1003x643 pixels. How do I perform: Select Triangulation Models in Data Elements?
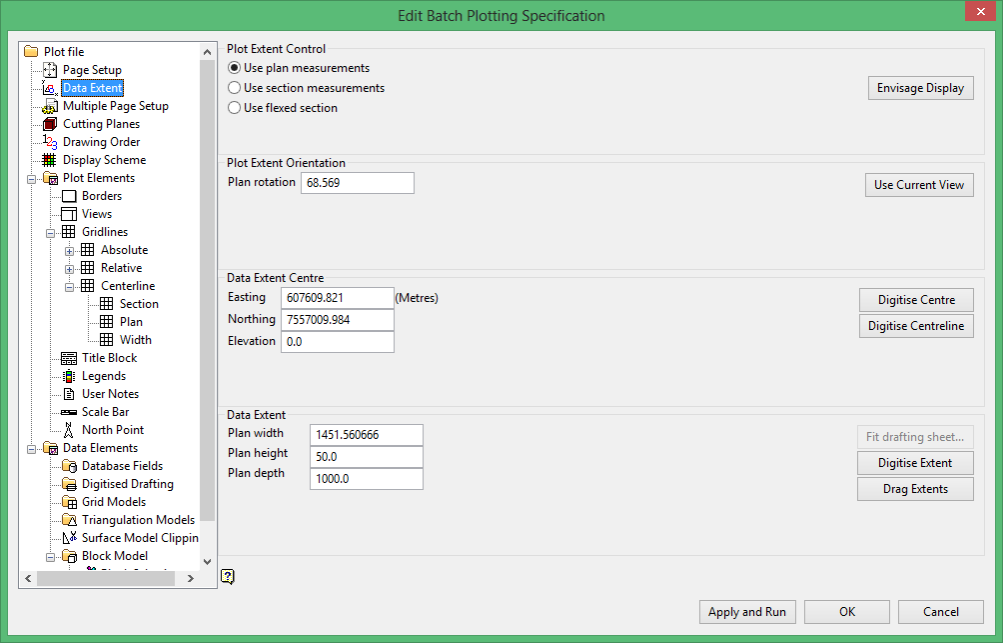138,520
